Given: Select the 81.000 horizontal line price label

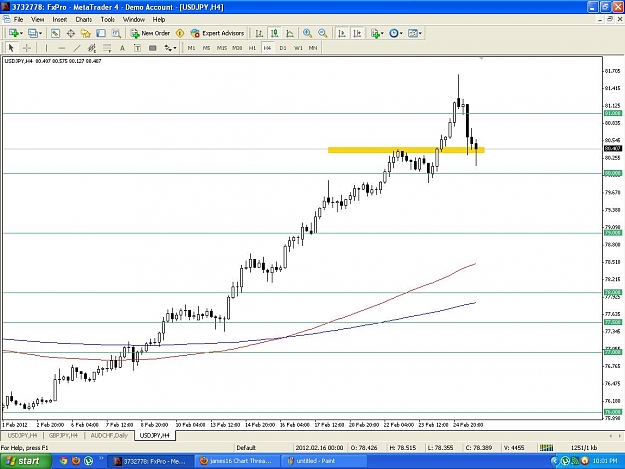Looking at the screenshot, I should [613, 114].
